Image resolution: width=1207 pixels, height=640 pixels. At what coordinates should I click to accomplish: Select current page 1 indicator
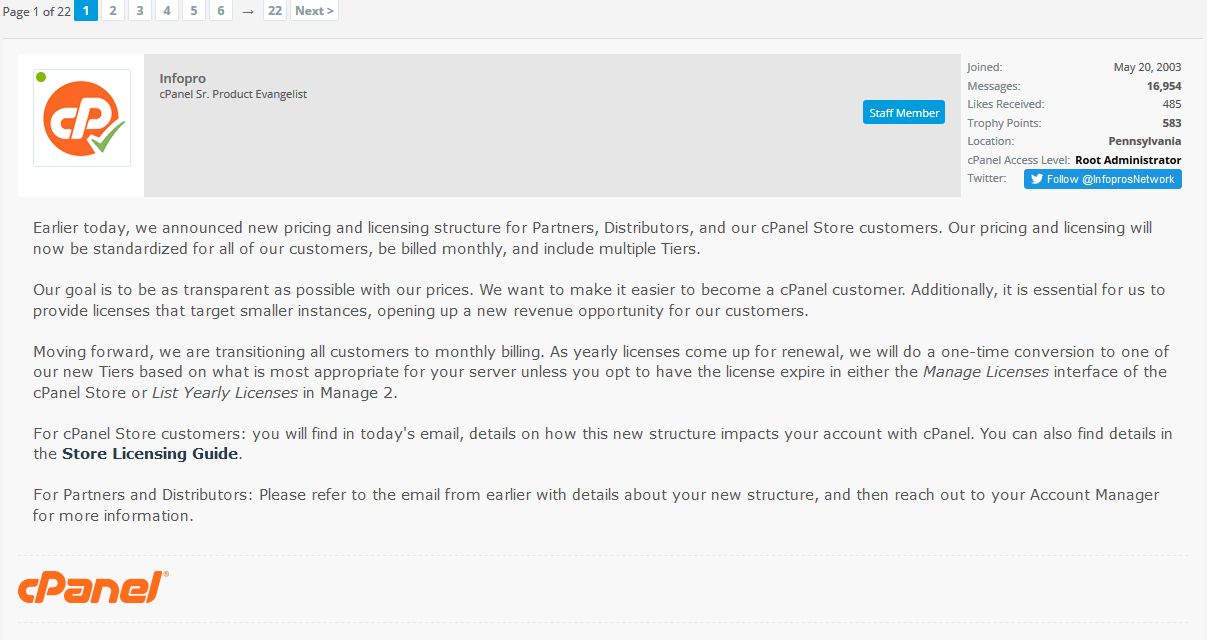pos(86,11)
